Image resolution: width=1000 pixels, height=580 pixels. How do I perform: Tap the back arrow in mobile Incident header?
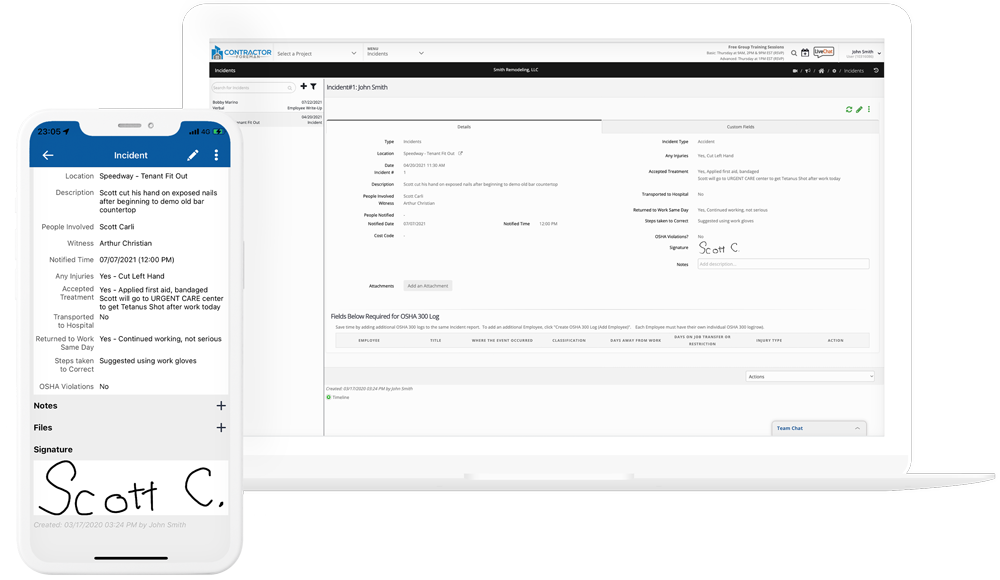click(x=47, y=156)
